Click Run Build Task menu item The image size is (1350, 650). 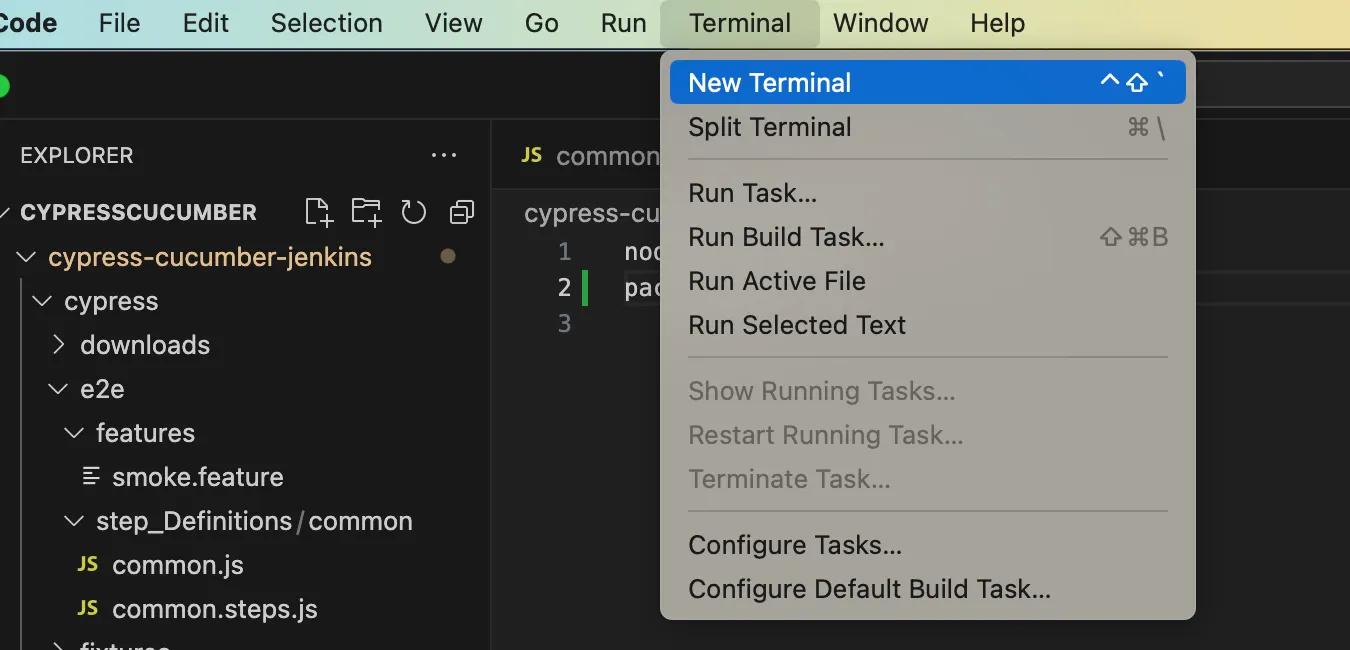[x=786, y=237]
